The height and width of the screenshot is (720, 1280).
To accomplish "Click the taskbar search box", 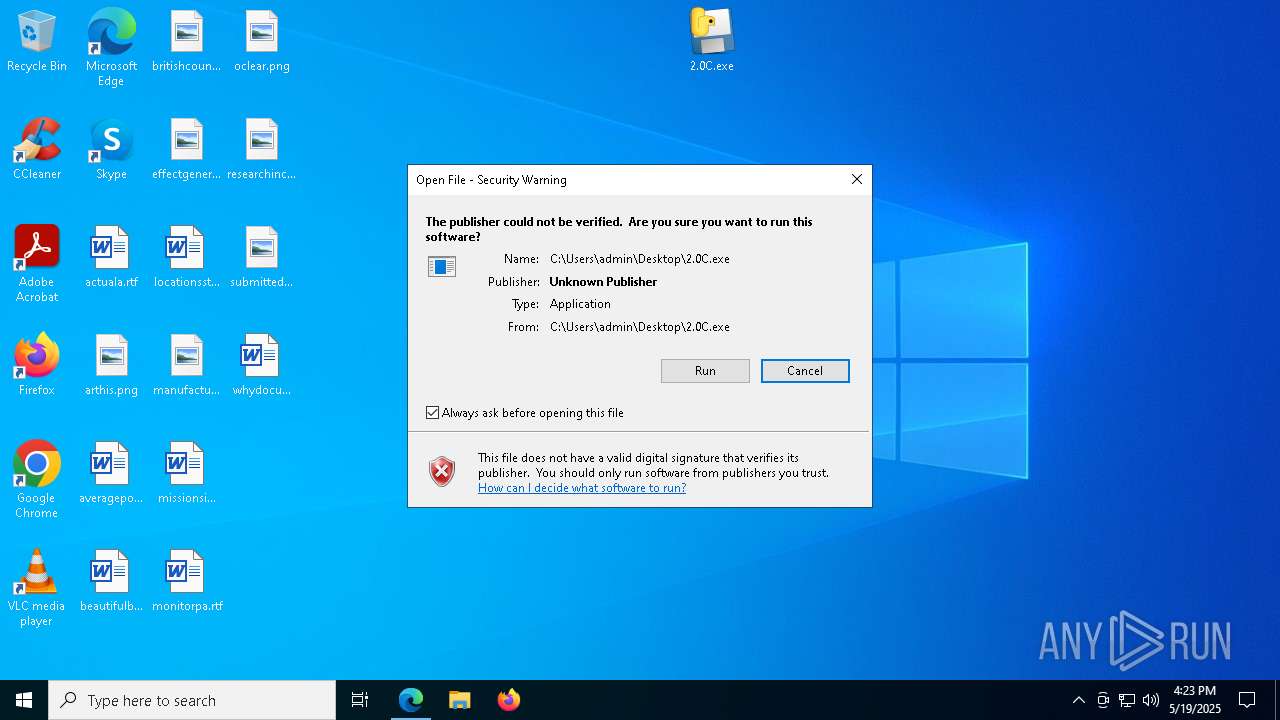I will pyautogui.click(x=192, y=700).
